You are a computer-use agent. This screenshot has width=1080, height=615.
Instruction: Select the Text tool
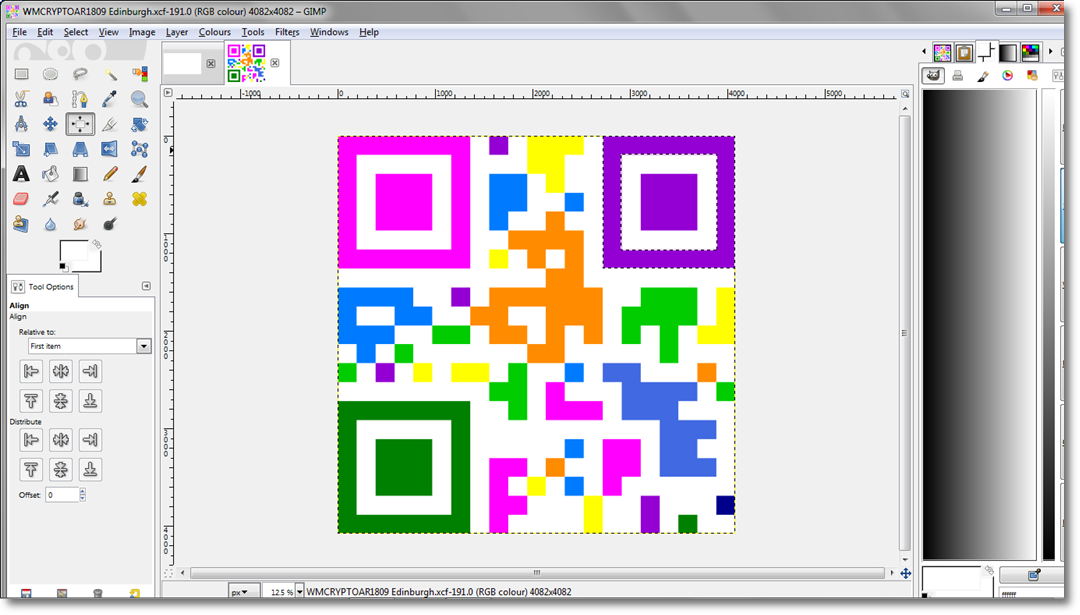[x=21, y=174]
